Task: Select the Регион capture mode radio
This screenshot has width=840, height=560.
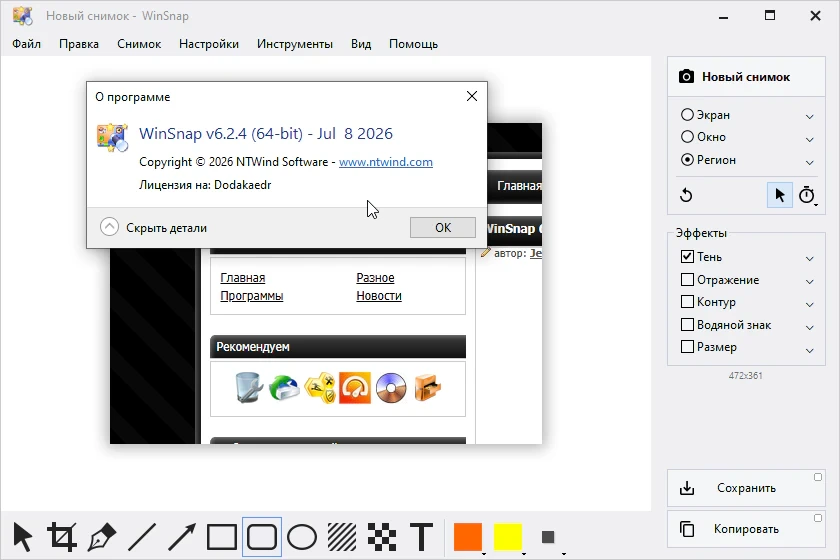Action: pos(687,160)
